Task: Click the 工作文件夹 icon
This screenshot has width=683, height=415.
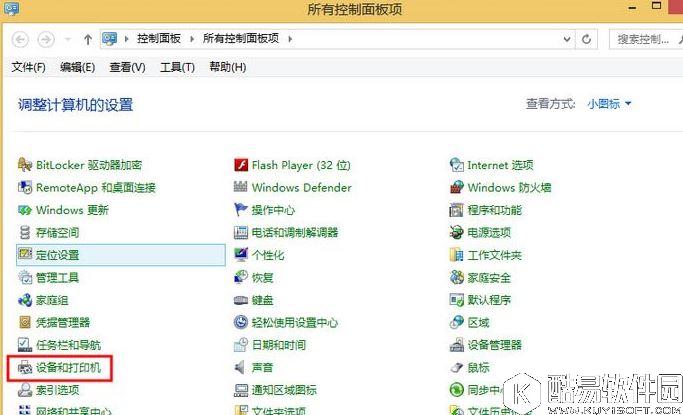Action: coord(456,255)
